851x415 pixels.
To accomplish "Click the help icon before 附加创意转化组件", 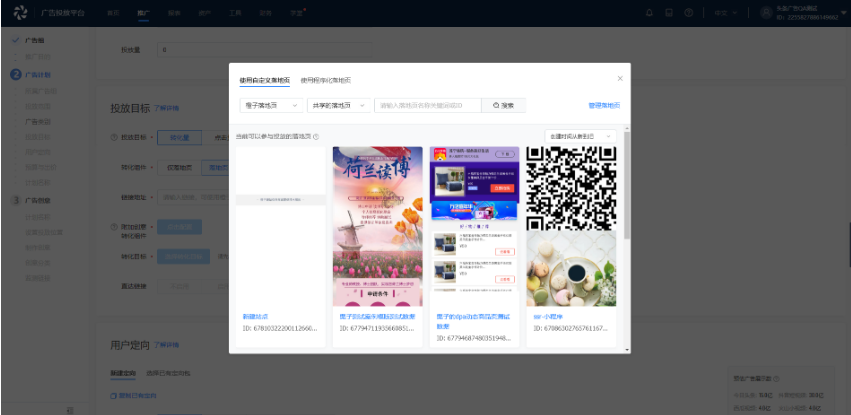I will pyautogui.click(x=114, y=226).
